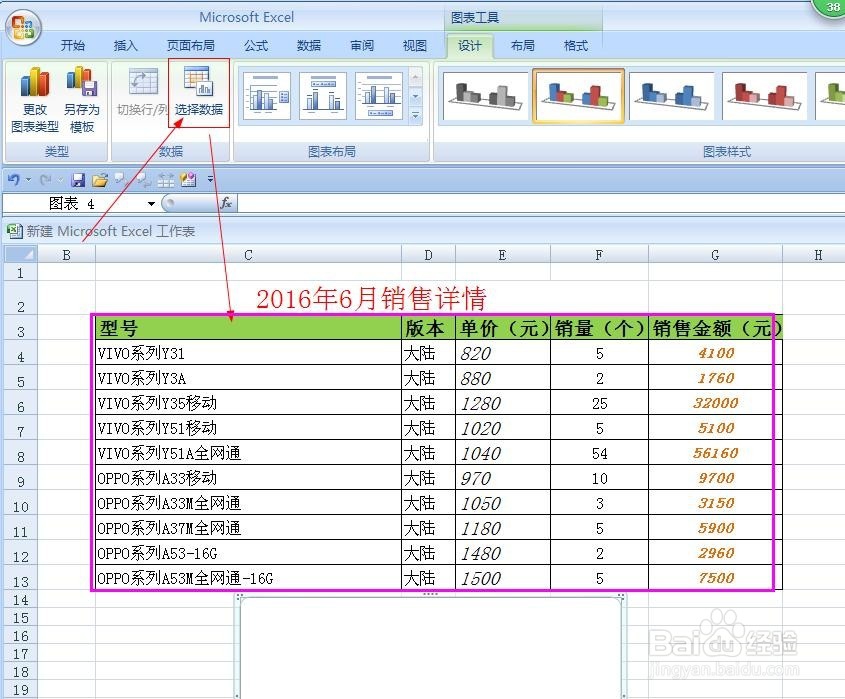Select column C header
845x699 pixels.
pyautogui.click(x=248, y=255)
